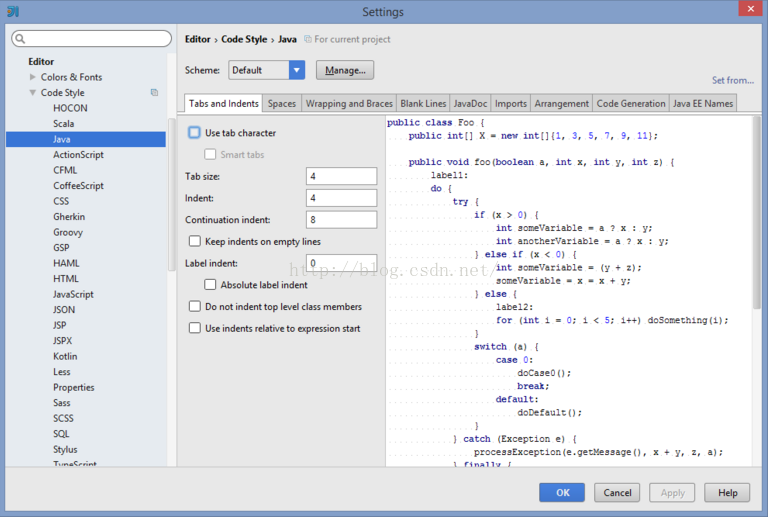Open the Arrangement tab
The width and height of the screenshot is (769, 518).
(562, 104)
